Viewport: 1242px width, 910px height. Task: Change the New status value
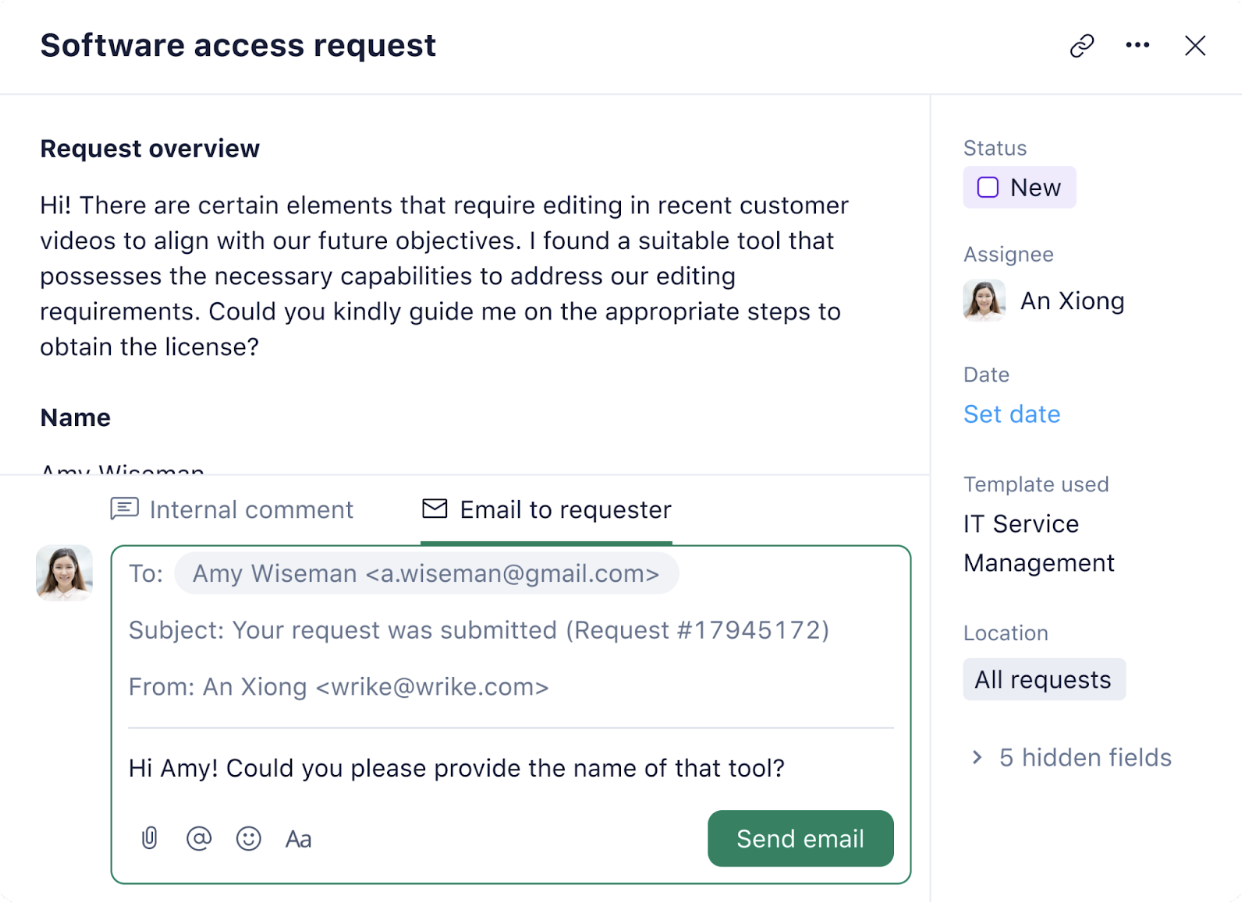coord(1019,187)
